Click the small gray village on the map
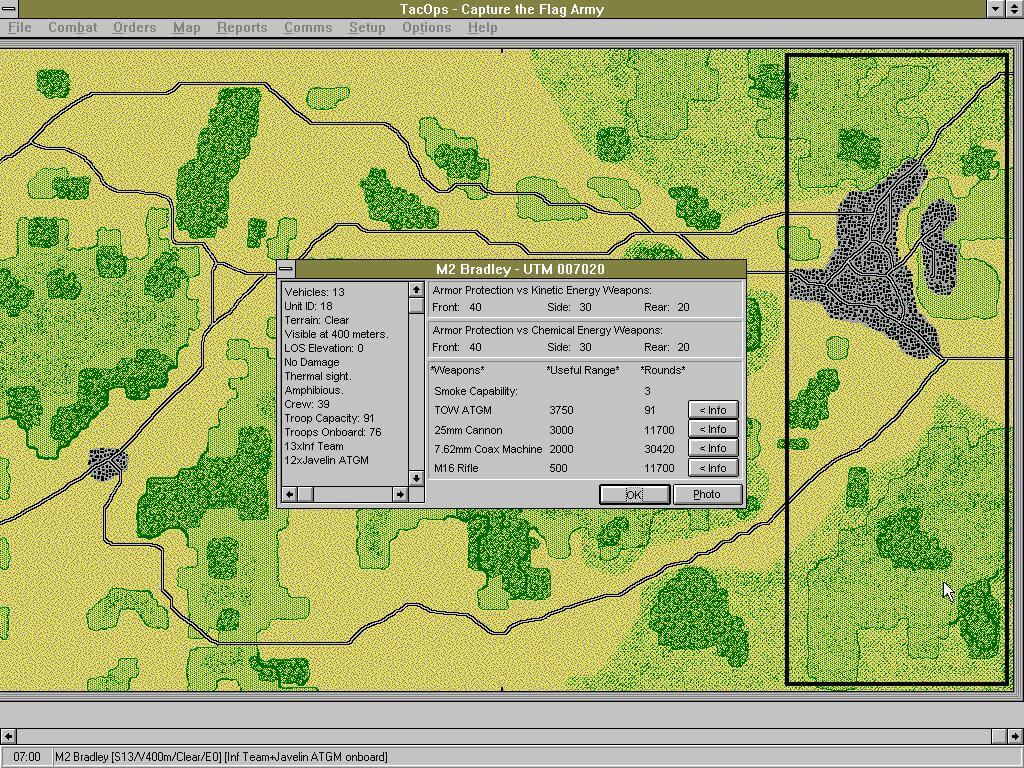Screen dimensions: 1024x768 coord(108,462)
